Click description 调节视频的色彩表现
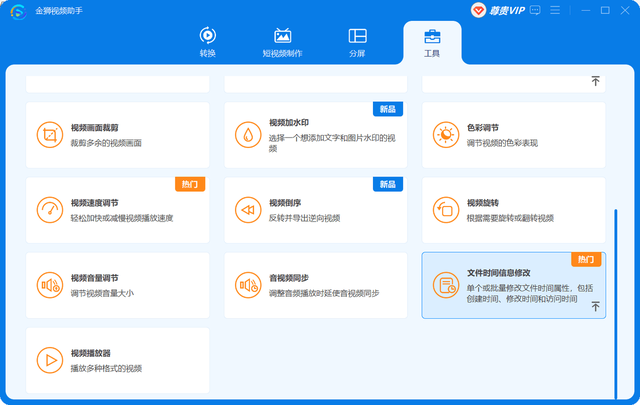The height and width of the screenshot is (405, 640). coord(502,143)
